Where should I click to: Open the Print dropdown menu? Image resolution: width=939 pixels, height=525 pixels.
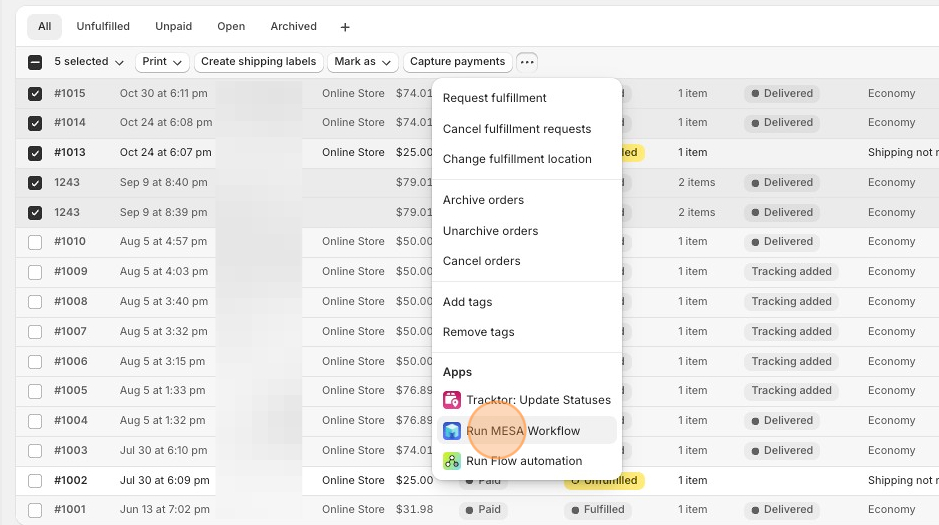[164, 62]
